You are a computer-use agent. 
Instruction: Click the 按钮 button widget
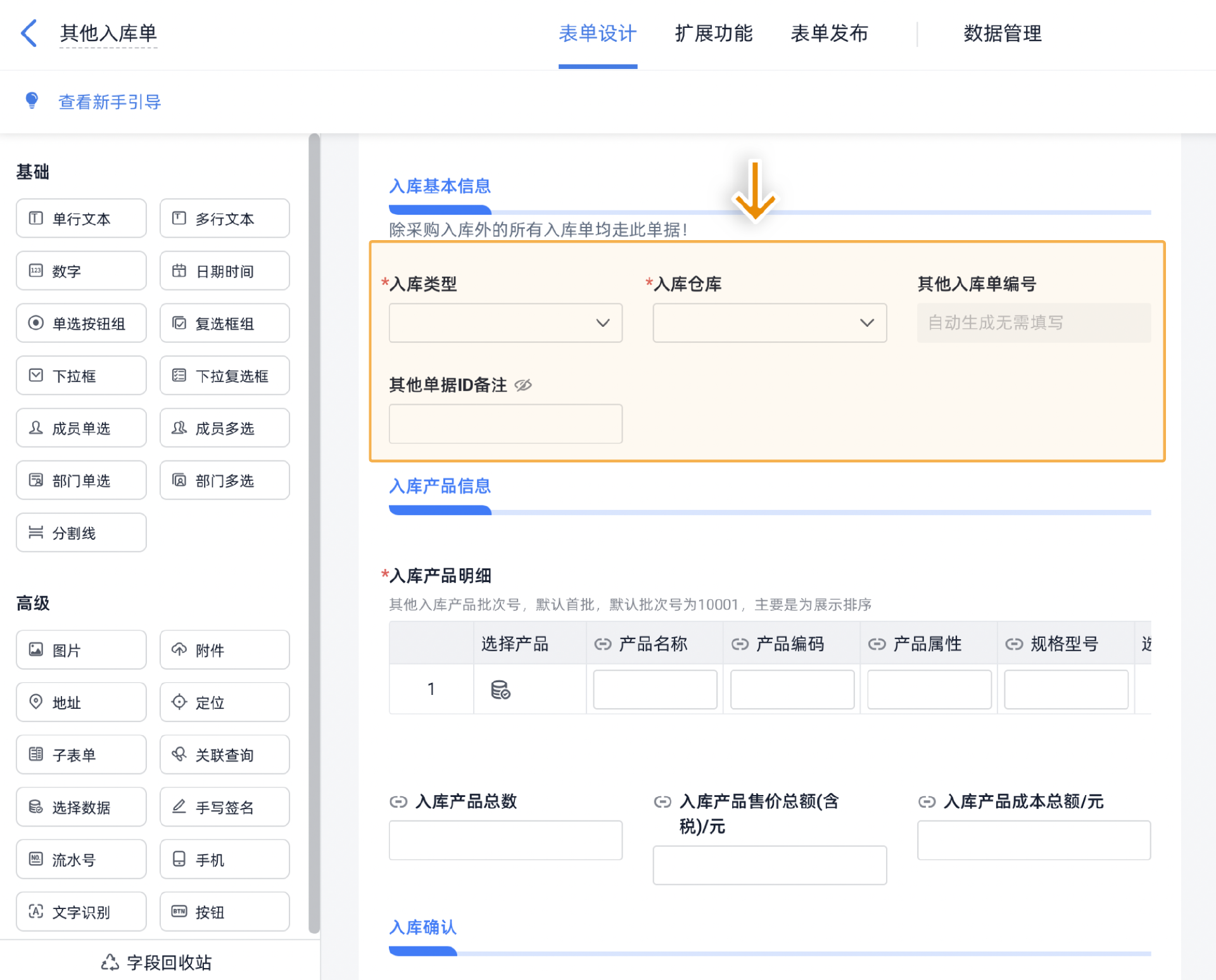(x=224, y=912)
